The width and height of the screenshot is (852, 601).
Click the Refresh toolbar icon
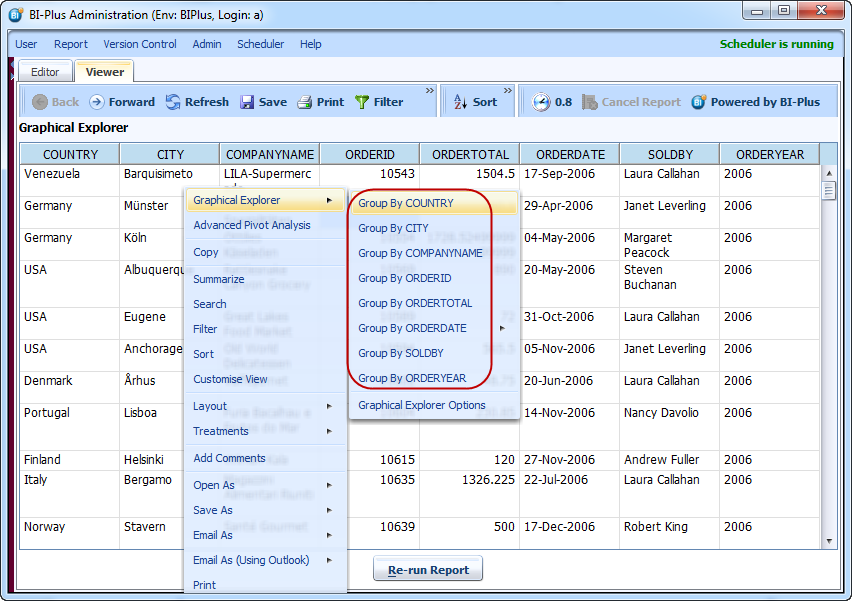click(x=173, y=102)
